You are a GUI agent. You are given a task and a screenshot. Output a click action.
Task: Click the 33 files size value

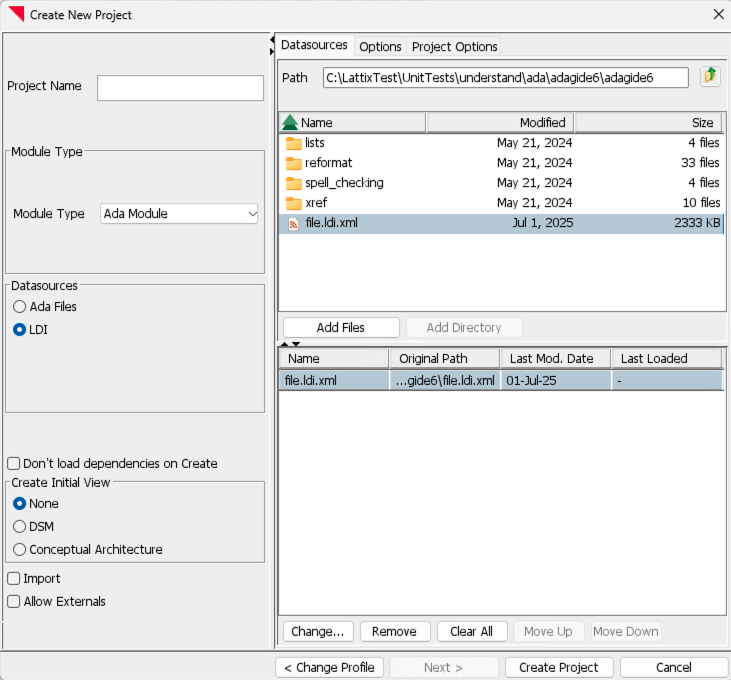tap(700, 163)
